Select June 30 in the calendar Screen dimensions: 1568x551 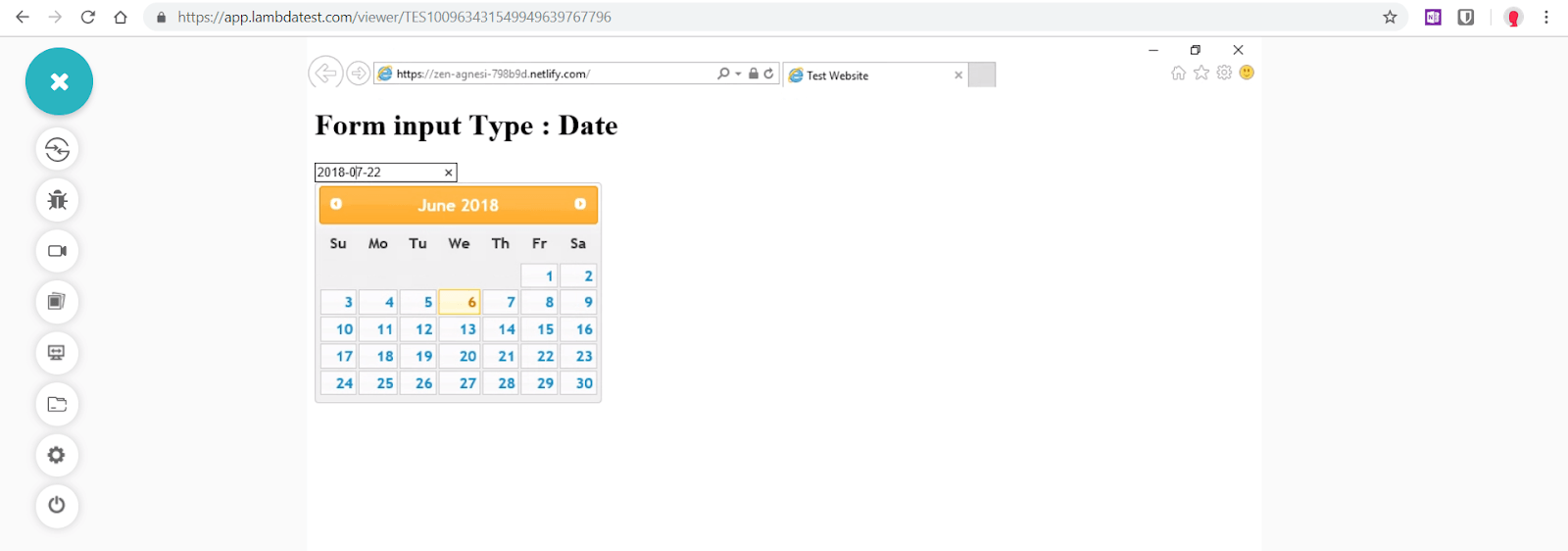pos(579,383)
